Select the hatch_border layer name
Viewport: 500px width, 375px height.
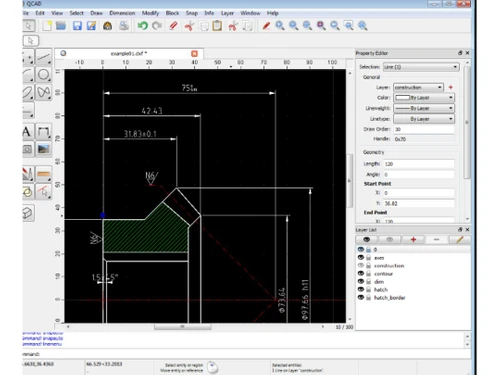390,298
